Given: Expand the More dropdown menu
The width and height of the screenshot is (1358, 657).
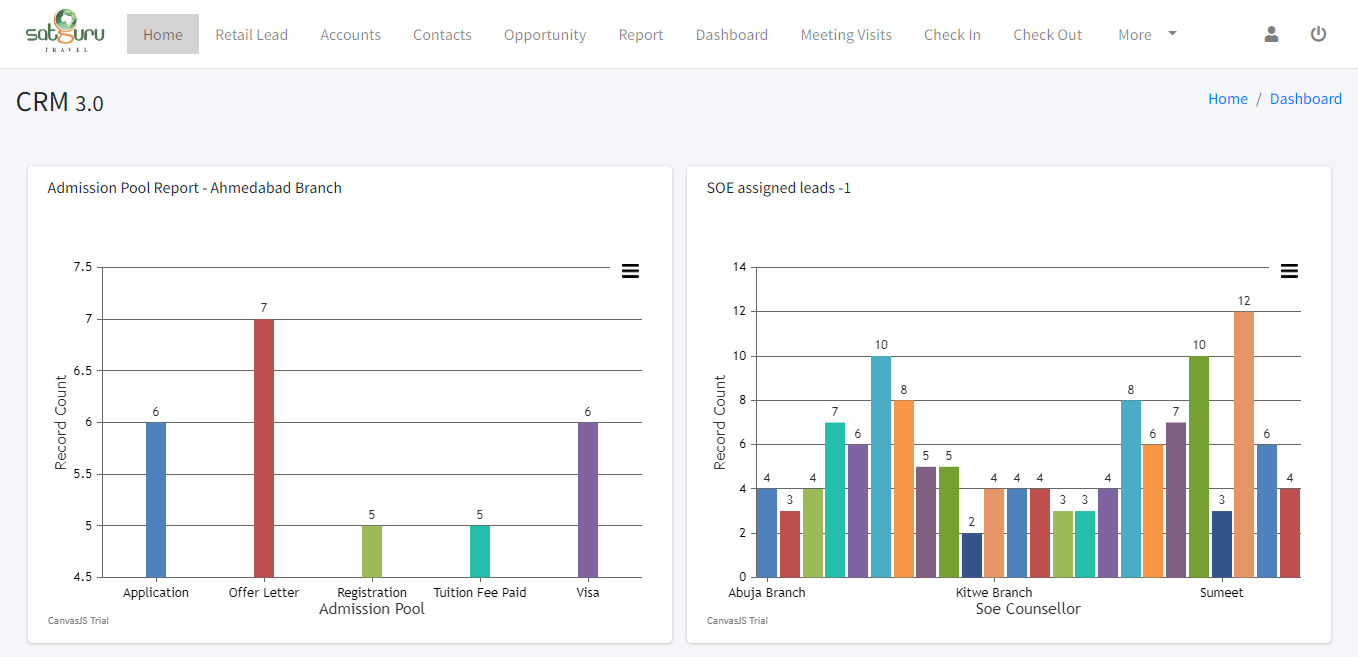Looking at the screenshot, I should coord(1147,34).
